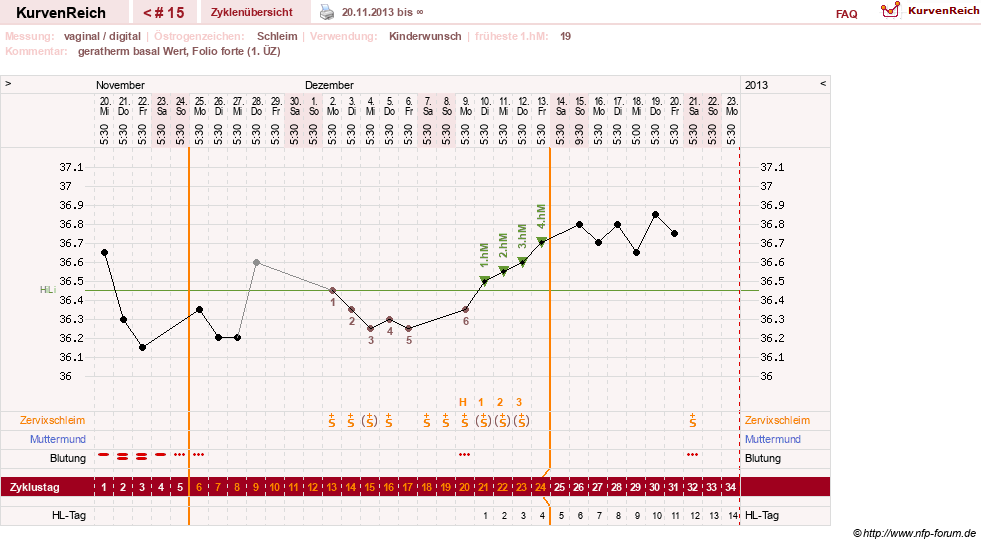Click mucus S symbol on cycle day 32
This screenshot has width=981, height=545.
point(693,420)
